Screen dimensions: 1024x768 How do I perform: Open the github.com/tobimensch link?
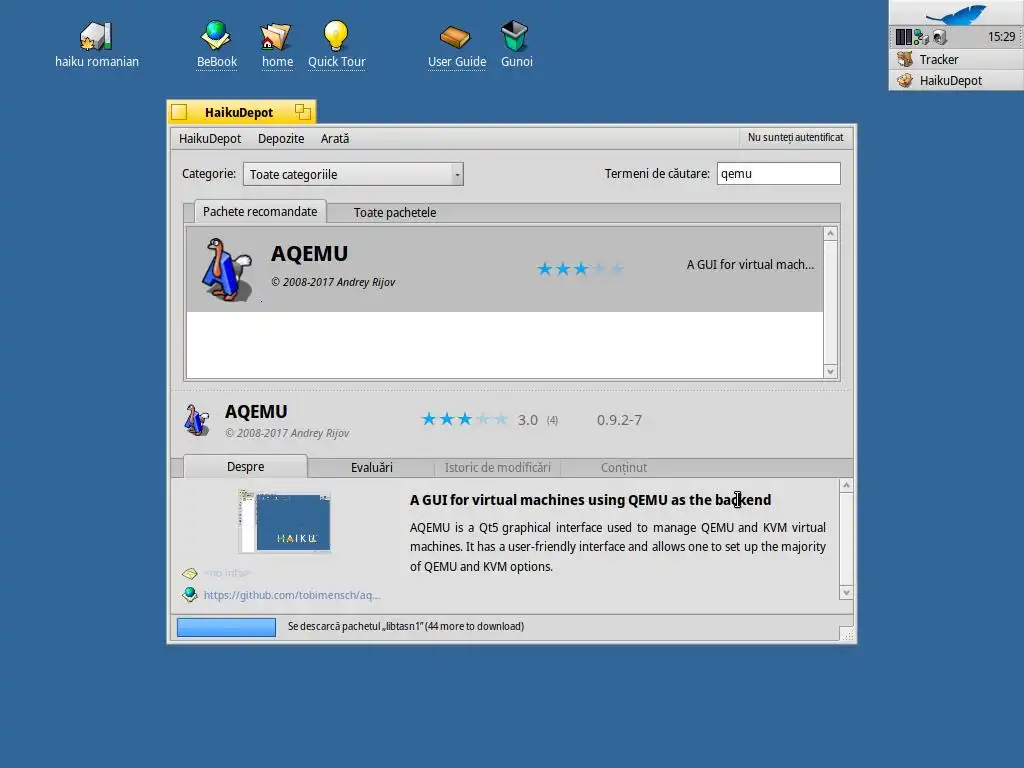[292, 595]
